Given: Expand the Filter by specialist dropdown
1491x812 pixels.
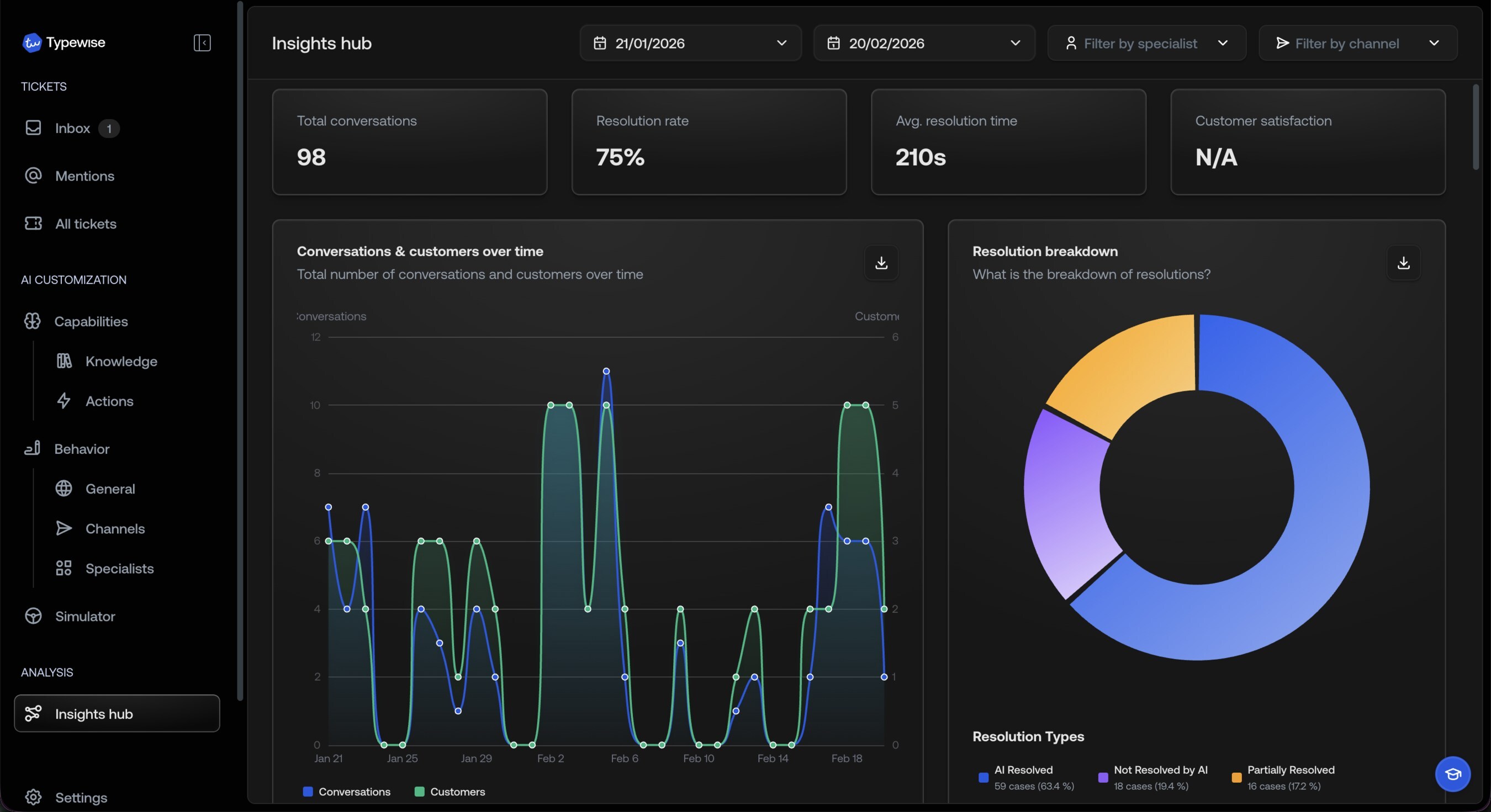Looking at the screenshot, I should coord(1146,44).
